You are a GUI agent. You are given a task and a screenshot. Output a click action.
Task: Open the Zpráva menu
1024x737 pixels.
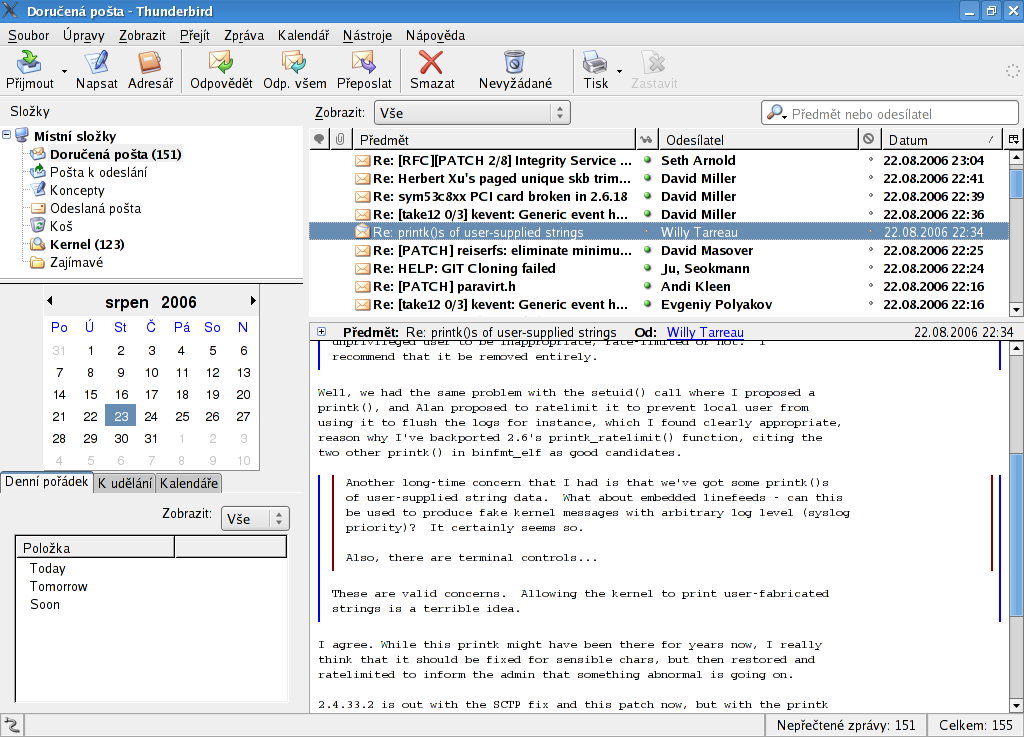pyautogui.click(x=244, y=35)
